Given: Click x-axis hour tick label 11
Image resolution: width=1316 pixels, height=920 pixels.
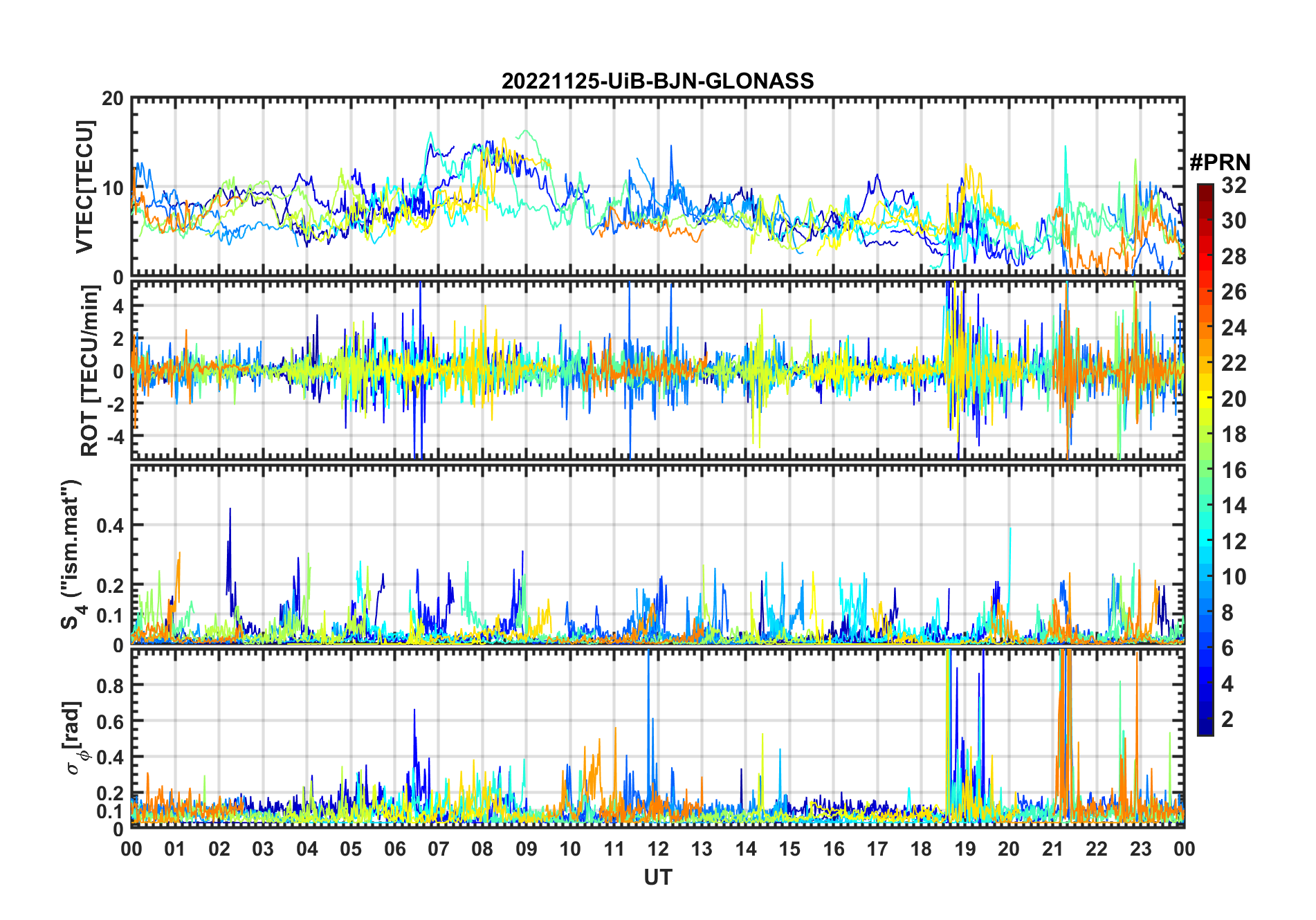Looking at the screenshot, I should click(x=614, y=849).
